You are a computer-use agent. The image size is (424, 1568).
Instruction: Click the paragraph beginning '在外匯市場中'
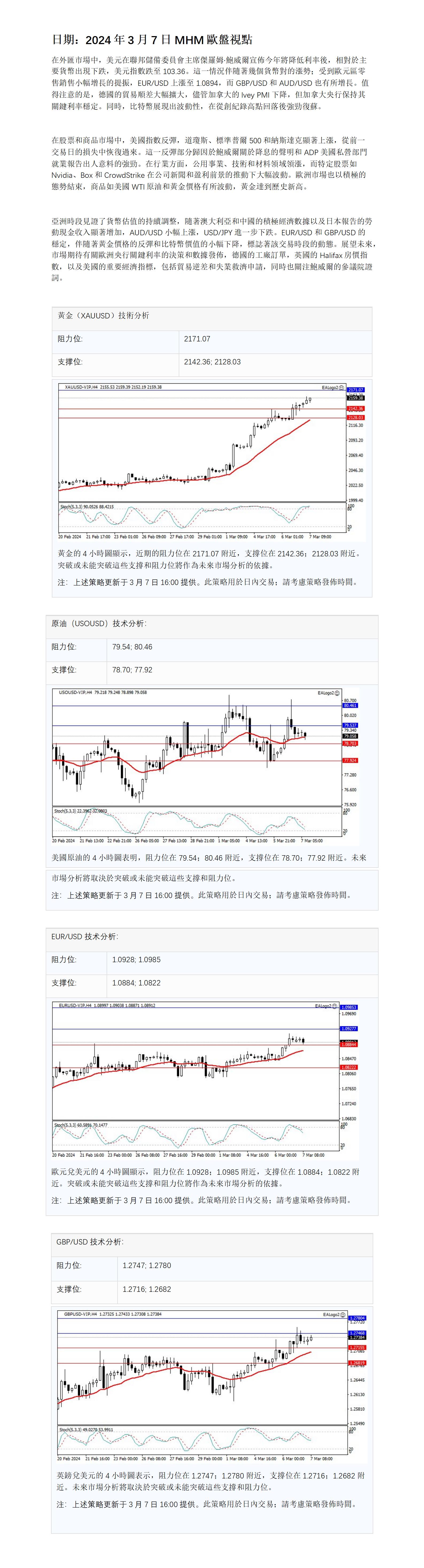click(x=210, y=83)
